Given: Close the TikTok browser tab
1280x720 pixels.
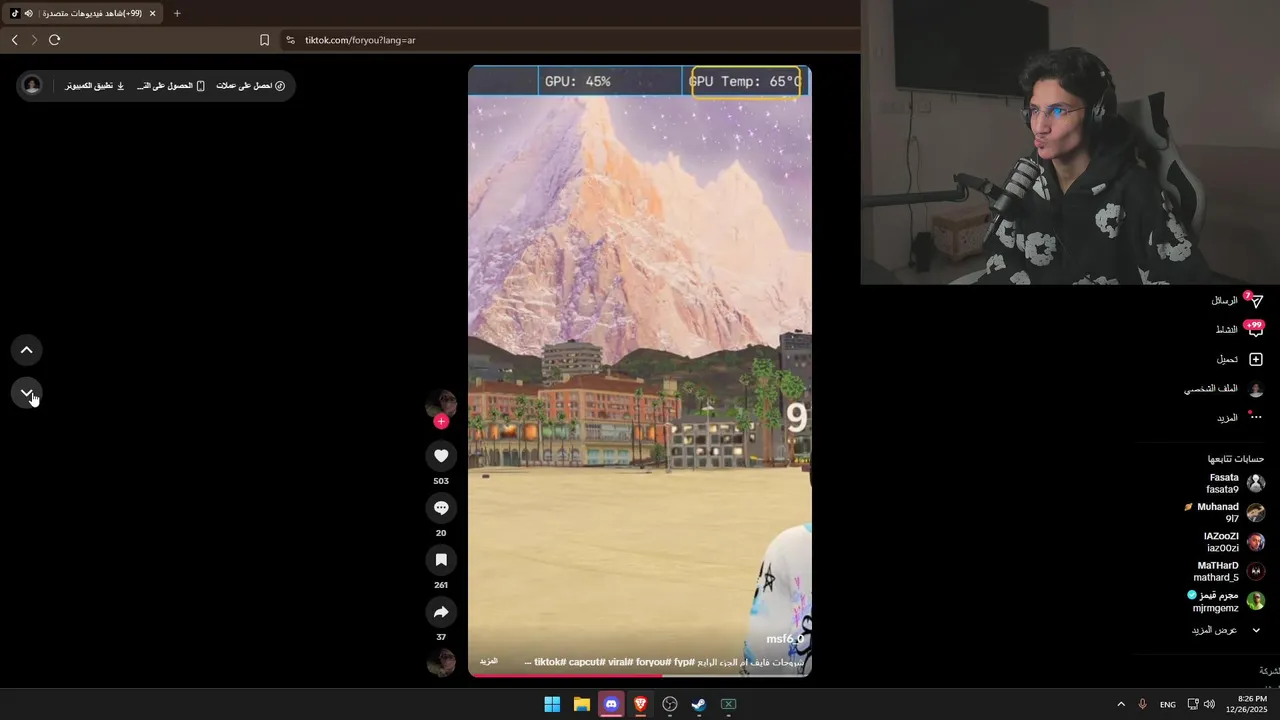Looking at the screenshot, I should [152, 13].
